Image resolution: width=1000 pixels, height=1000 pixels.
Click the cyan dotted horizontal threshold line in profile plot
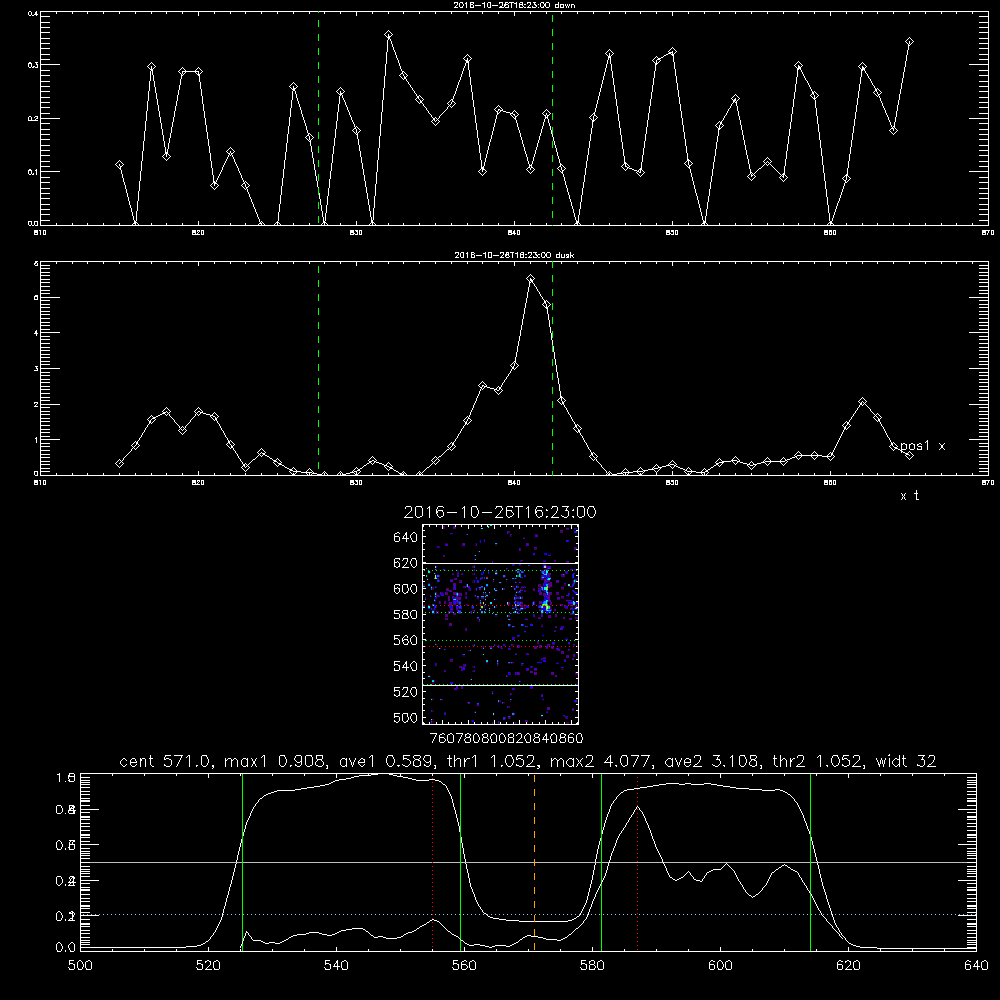(528, 915)
